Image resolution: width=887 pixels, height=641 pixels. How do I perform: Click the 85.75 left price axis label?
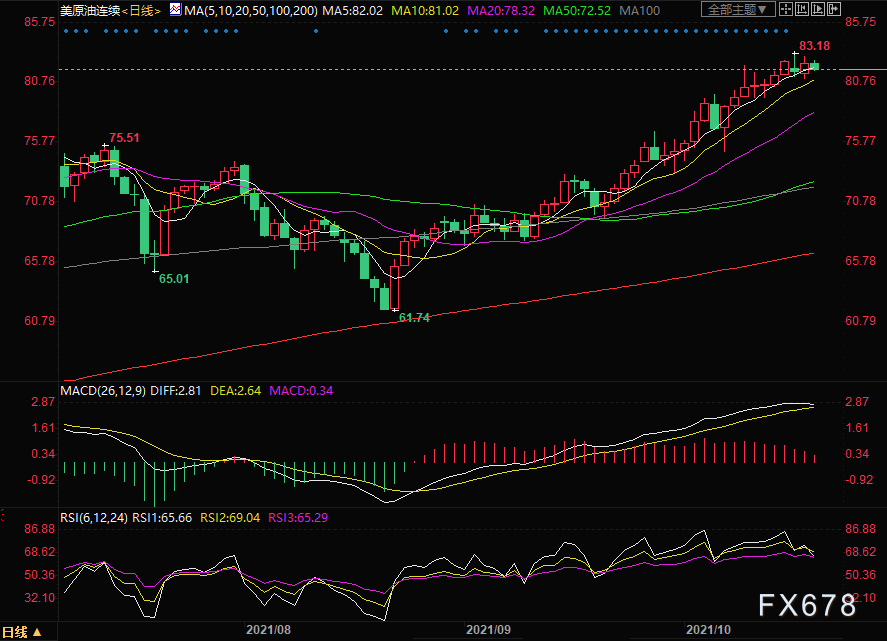[x=40, y=22]
